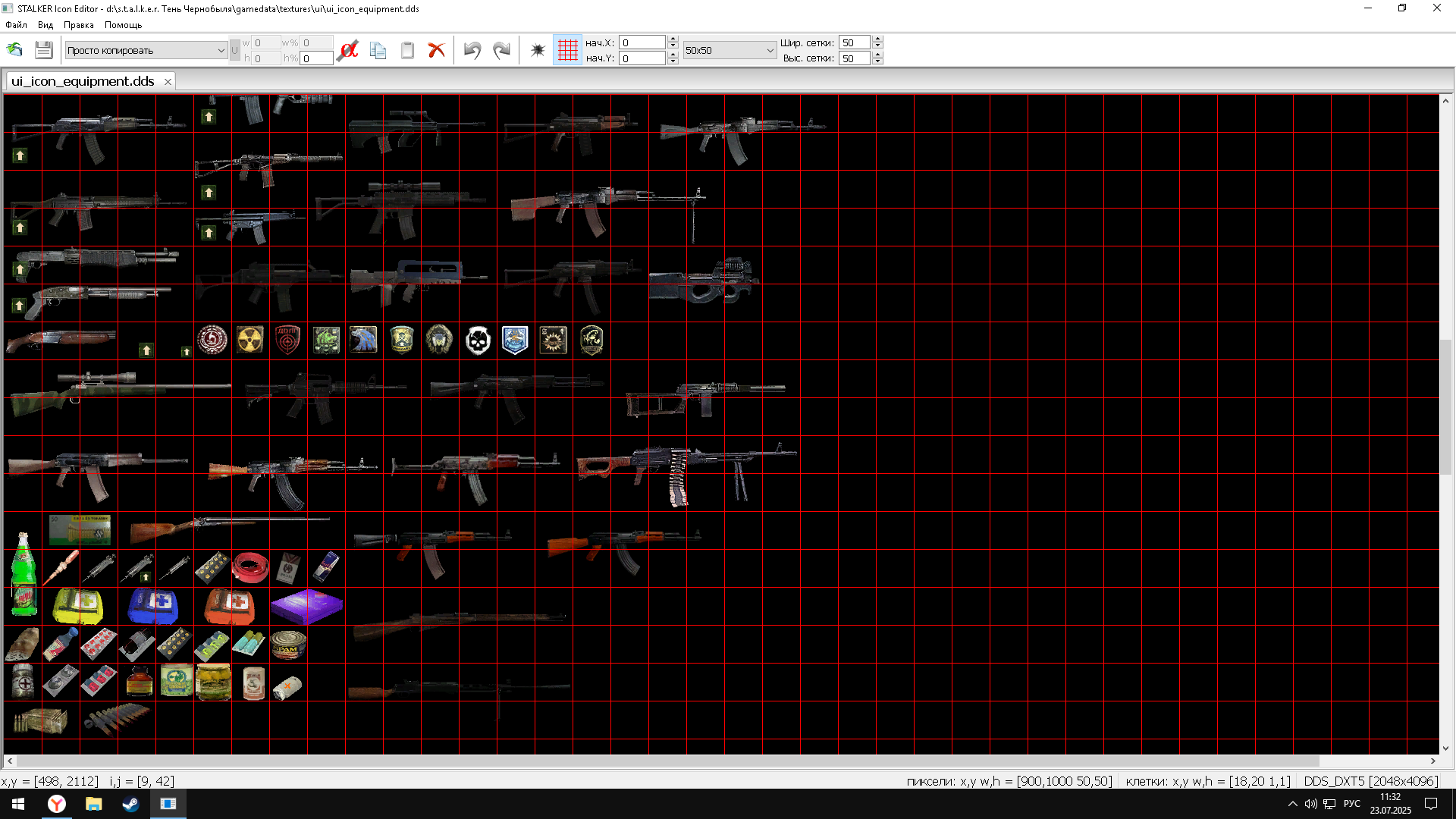Open the 'Просто копировать' mode dropdown
Image resolution: width=1456 pixels, height=819 pixels.
pyautogui.click(x=146, y=50)
